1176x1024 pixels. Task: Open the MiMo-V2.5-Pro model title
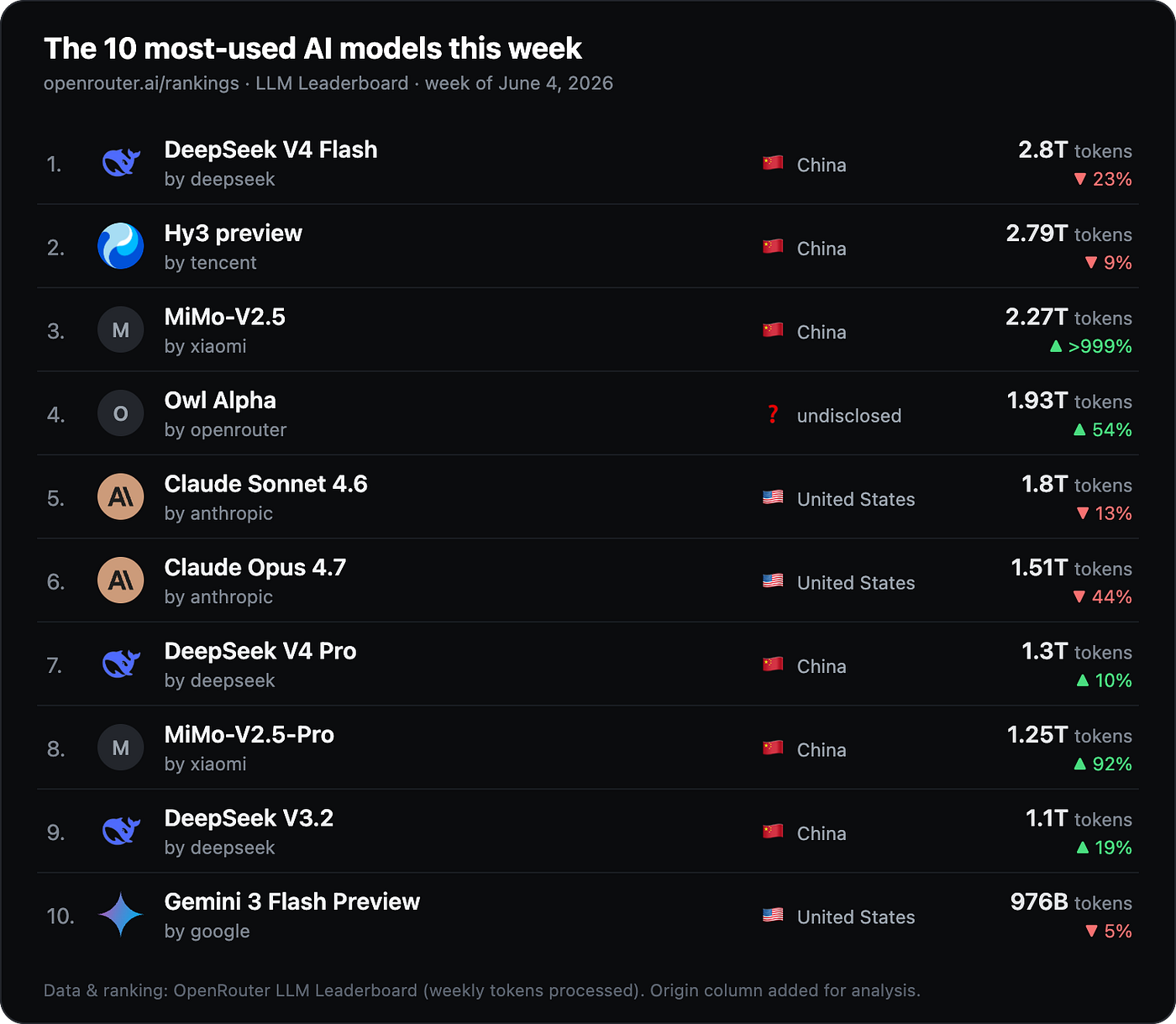pos(249,734)
